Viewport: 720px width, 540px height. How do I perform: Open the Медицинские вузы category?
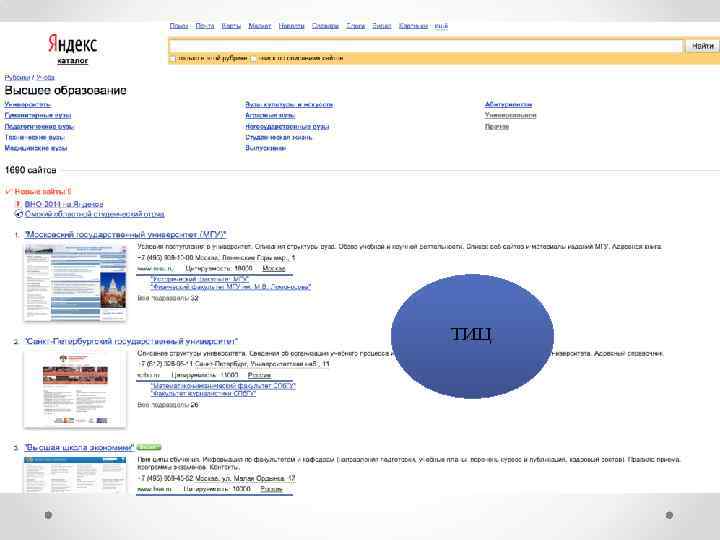tap(36, 148)
